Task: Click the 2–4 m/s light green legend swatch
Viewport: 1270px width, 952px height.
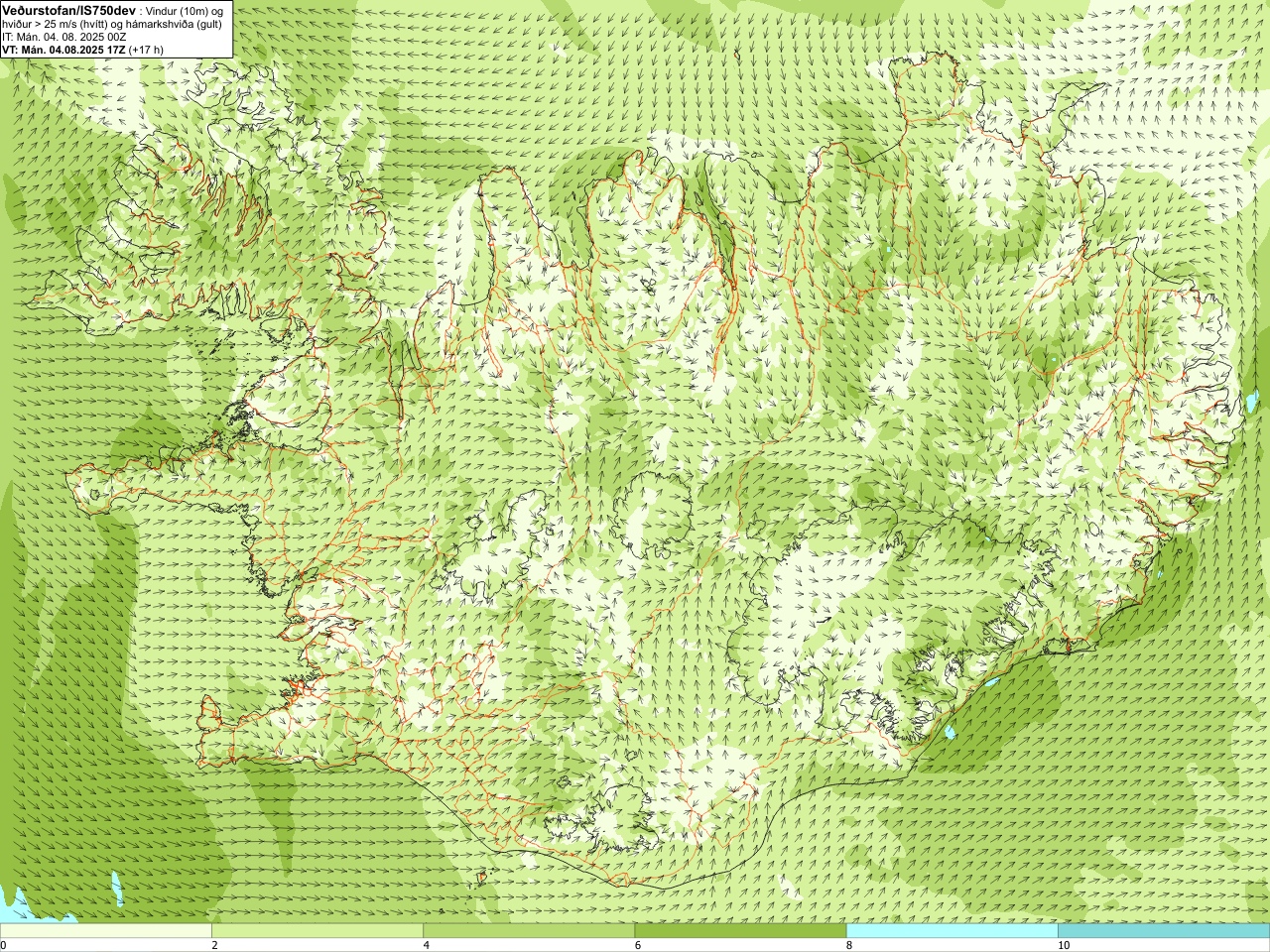Action: (x=317, y=931)
